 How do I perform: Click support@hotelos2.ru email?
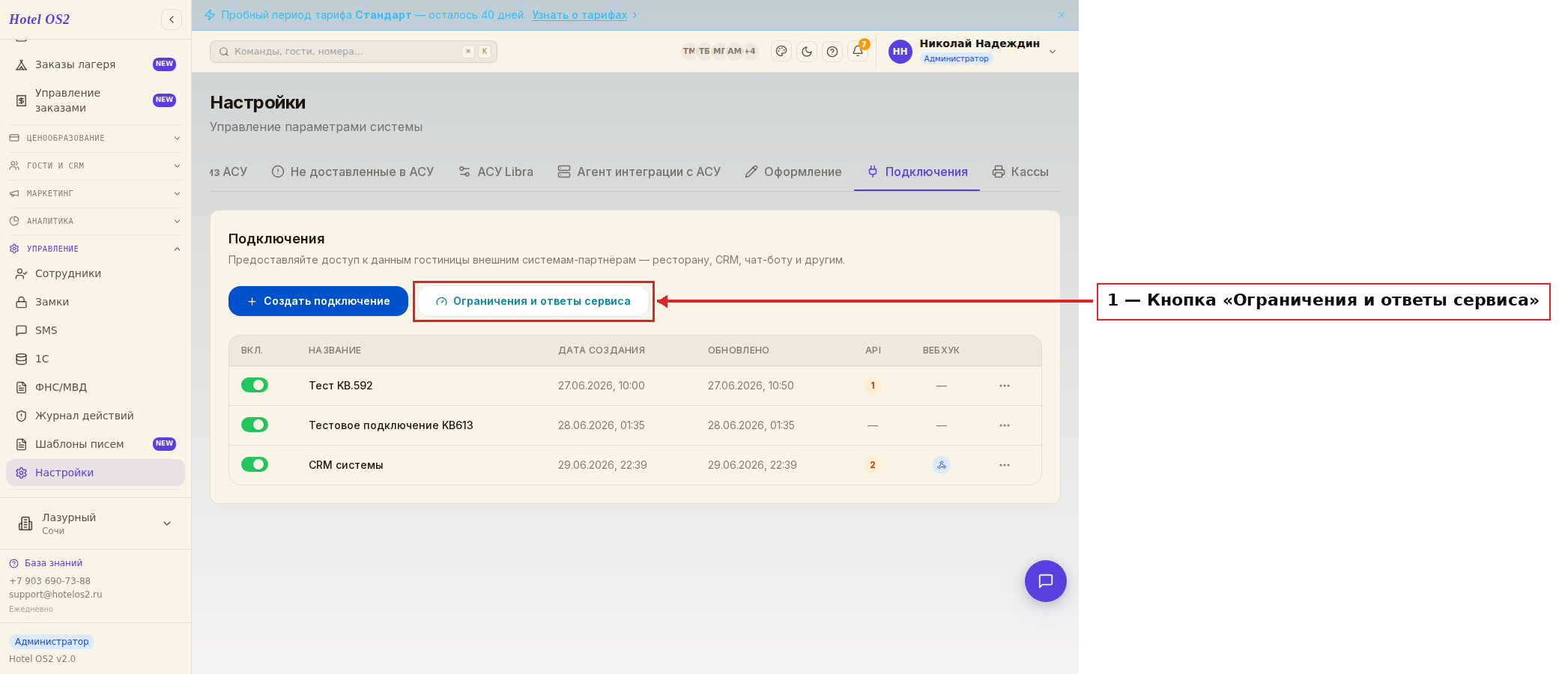coord(55,595)
